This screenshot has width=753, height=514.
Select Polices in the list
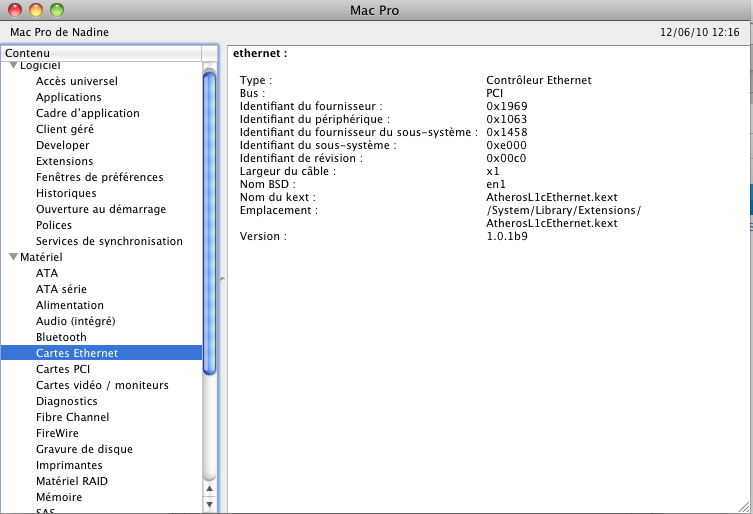pyautogui.click(x=54, y=225)
